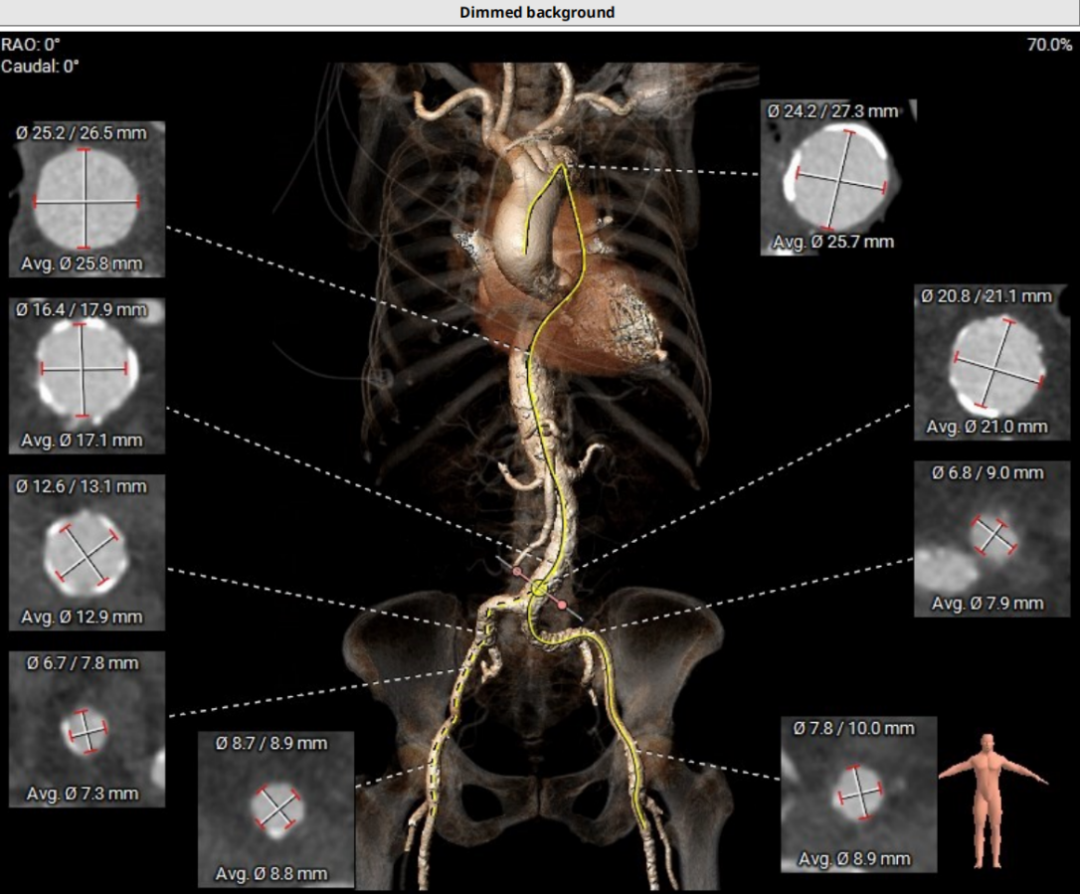The height and width of the screenshot is (894, 1080).
Task: Click the upper-left pink handle of the cross-section plane
Action: [517, 572]
